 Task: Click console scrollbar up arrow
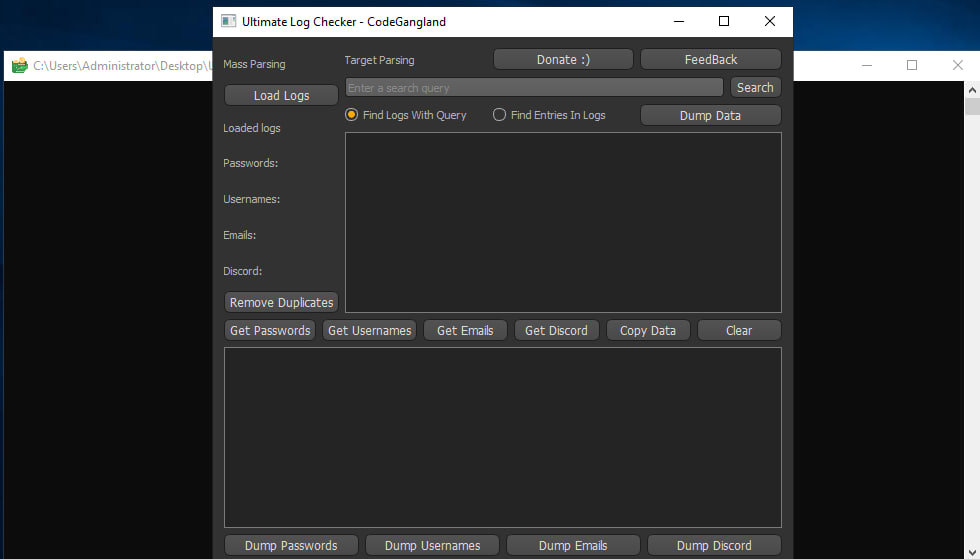[972, 90]
